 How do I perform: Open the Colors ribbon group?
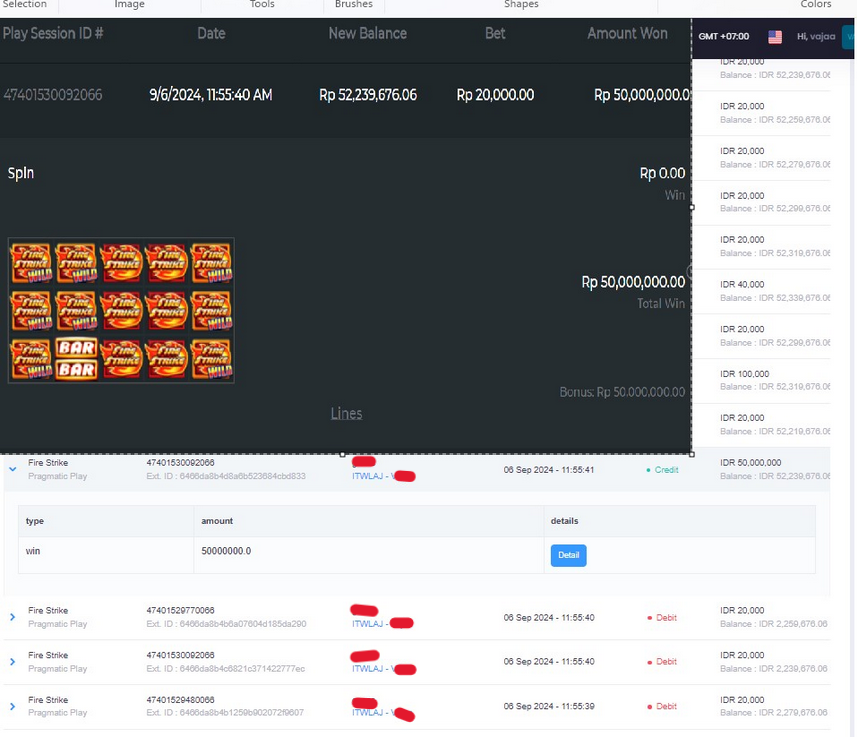click(815, 4)
